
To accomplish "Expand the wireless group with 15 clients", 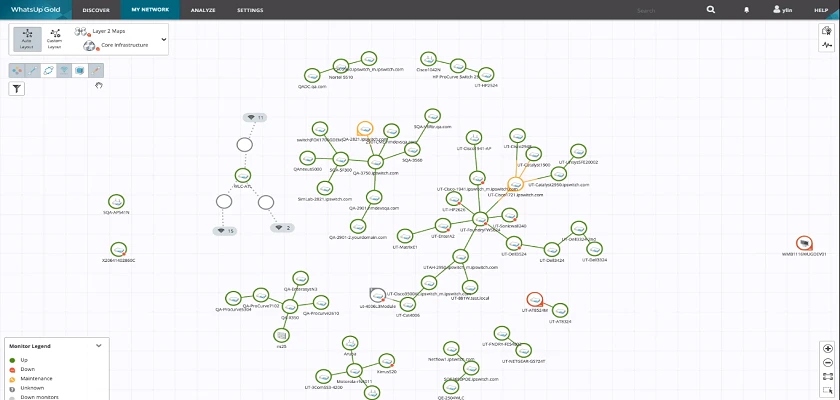I will pos(225,231).
